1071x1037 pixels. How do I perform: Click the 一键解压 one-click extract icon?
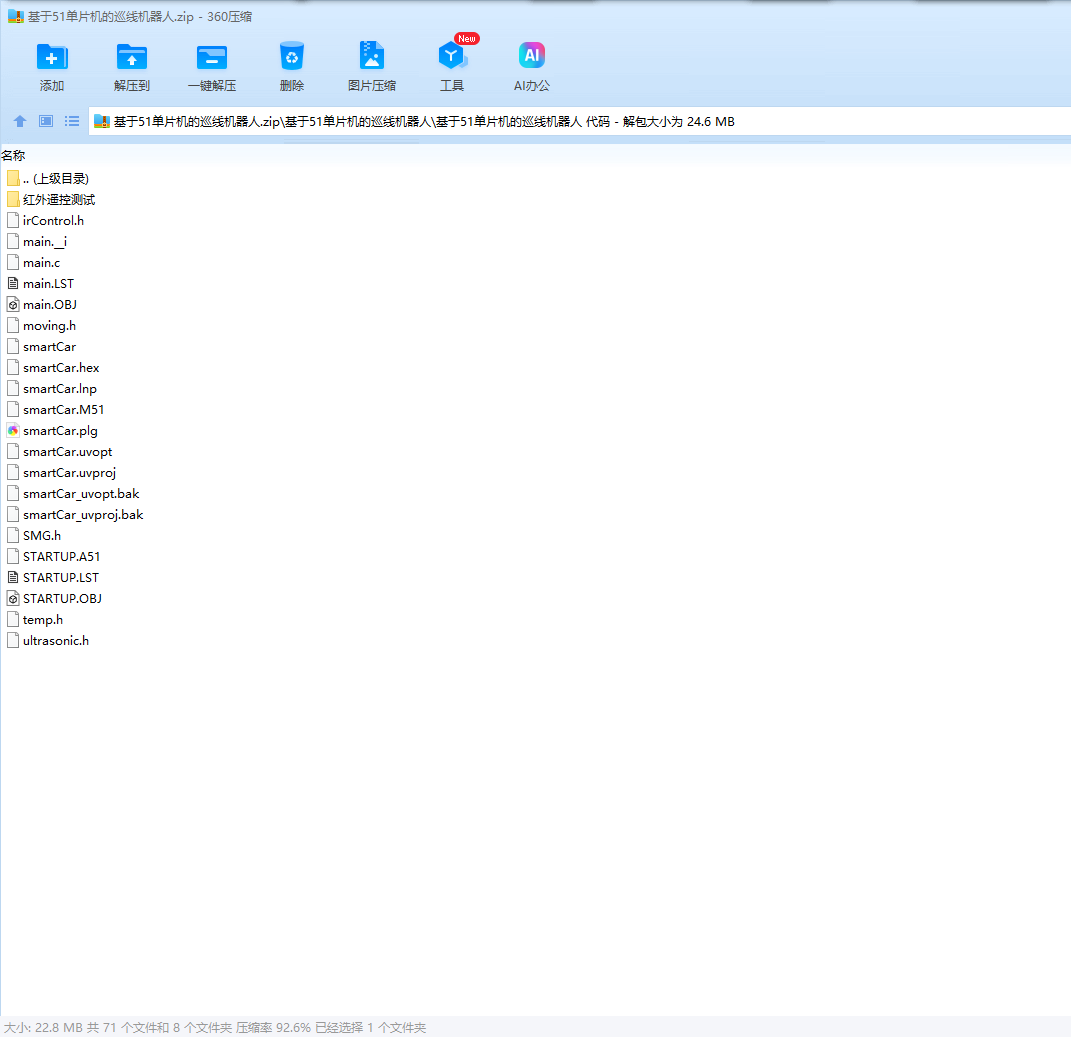point(212,57)
